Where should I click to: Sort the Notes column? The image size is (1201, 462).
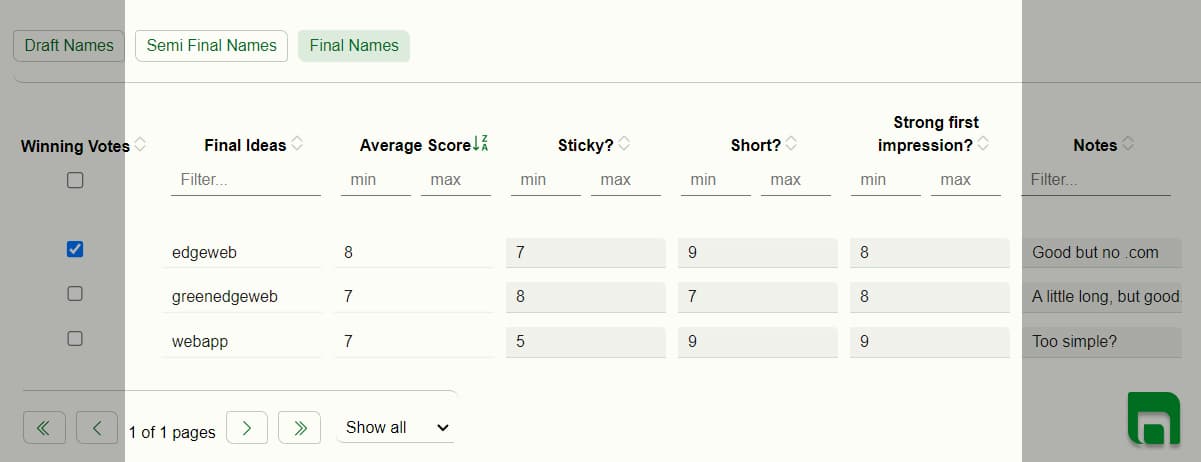pyautogui.click(x=1129, y=144)
